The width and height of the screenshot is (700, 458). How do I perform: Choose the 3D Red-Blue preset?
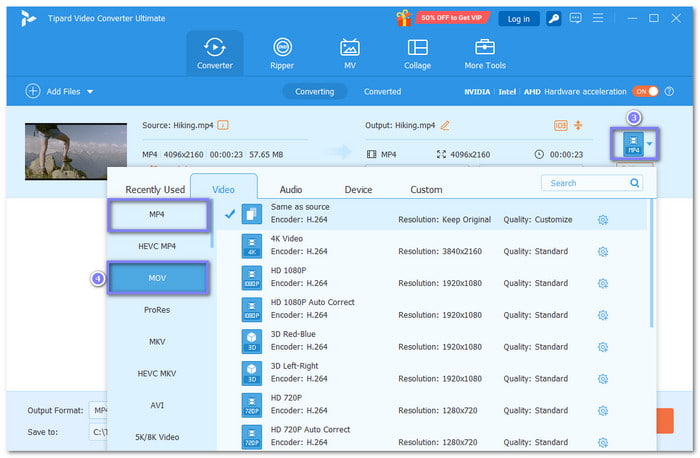coord(432,341)
